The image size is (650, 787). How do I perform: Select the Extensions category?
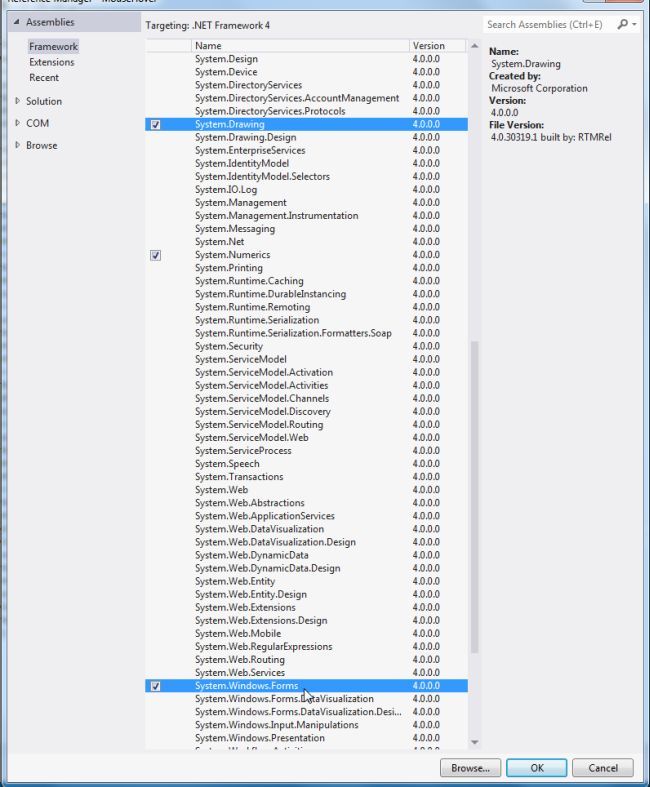point(52,62)
